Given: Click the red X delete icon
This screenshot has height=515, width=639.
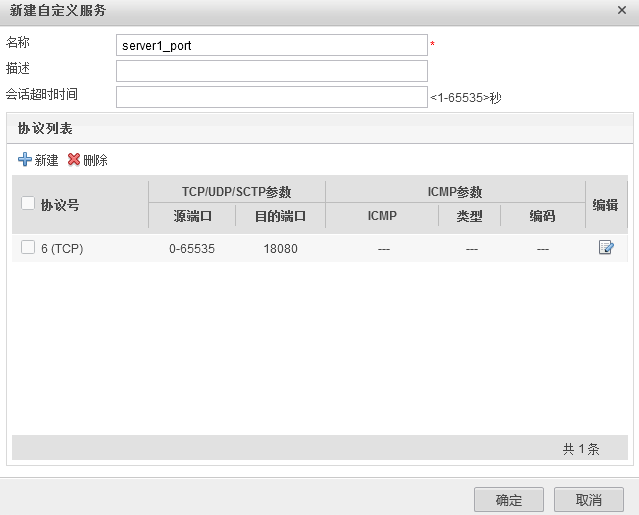Looking at the screenshot, I should pos(74,160).
